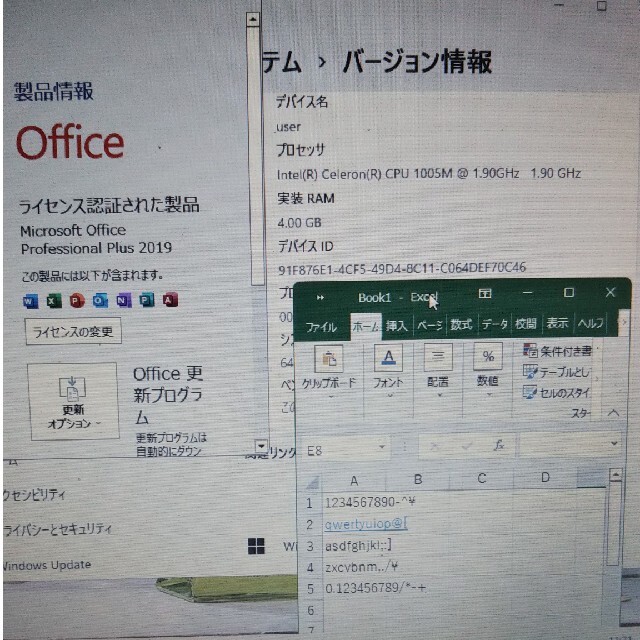Click the Excel icon in Office product list
The height and width of the screenshot is (640, 640).
[53, 301]
